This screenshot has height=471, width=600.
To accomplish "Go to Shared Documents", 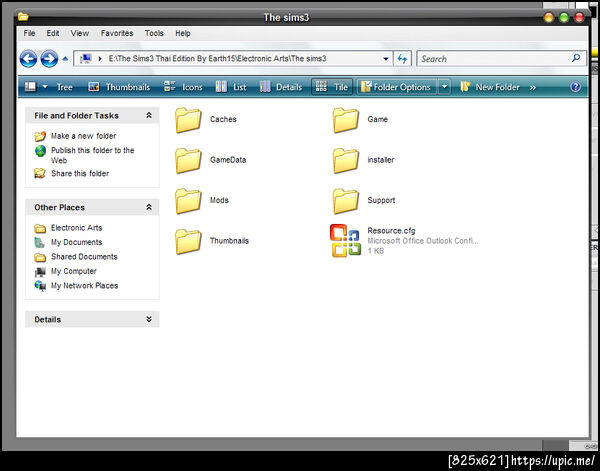I will pyautogui.click(x=84, y=257).
